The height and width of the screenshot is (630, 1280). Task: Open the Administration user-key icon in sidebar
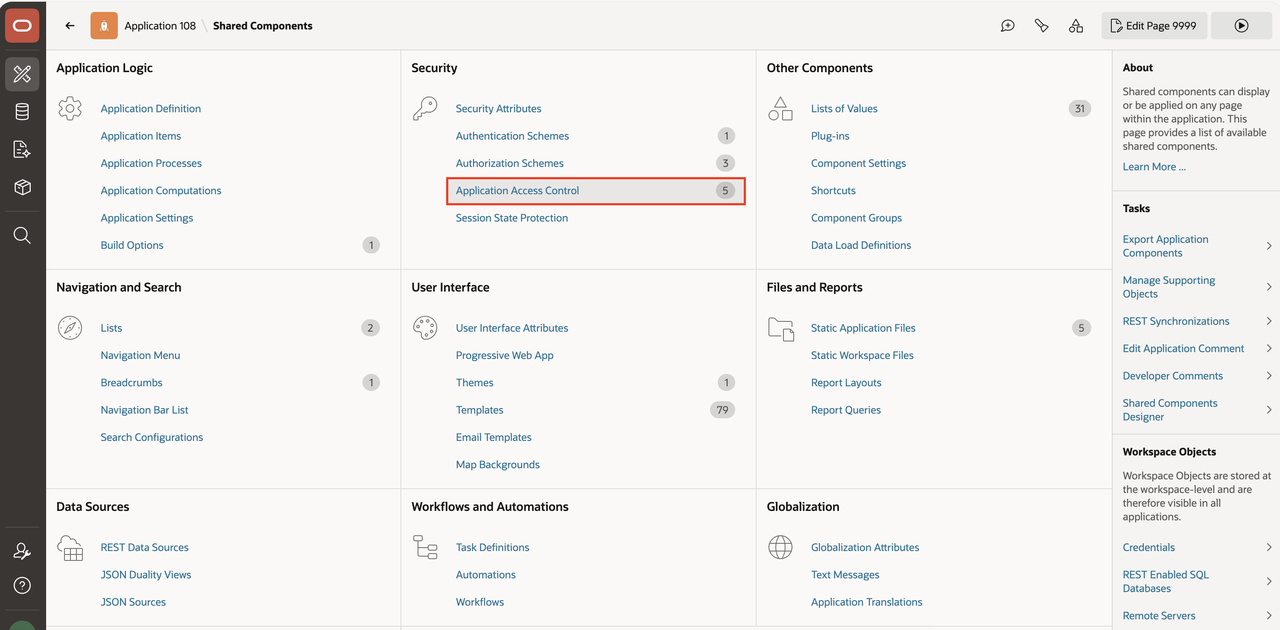[x=22, y=552]
